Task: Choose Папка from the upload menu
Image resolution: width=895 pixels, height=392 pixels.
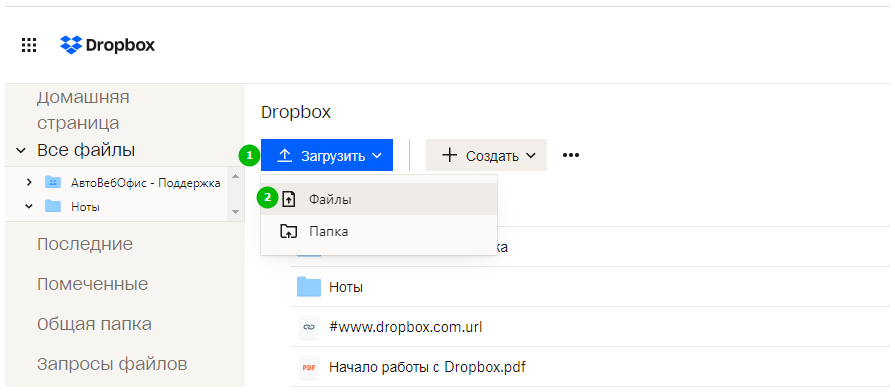Action: [379, 231]
